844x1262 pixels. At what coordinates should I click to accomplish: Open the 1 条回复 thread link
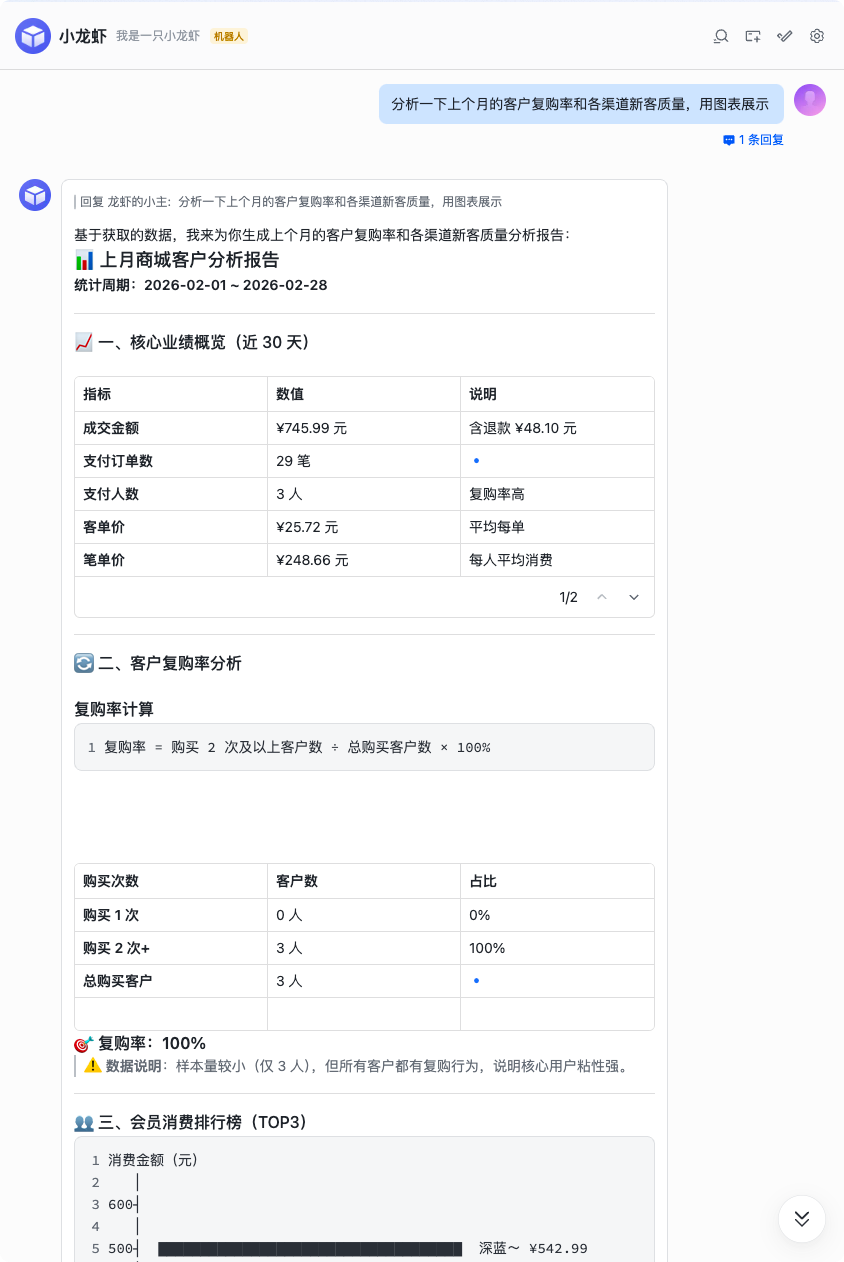[761, 140]
